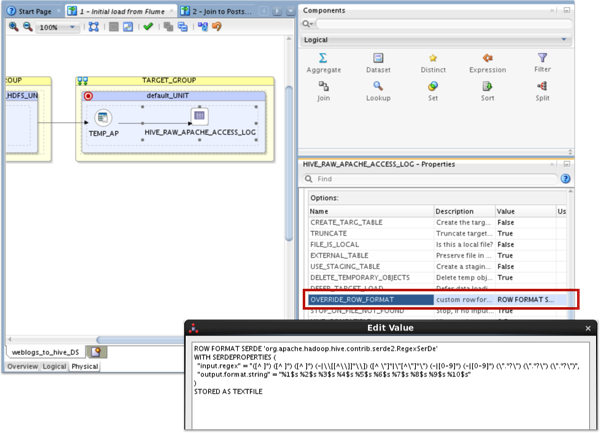Click the new physical design icon
This screenshot has width=600, height=433.
click(x=96, y=352)
